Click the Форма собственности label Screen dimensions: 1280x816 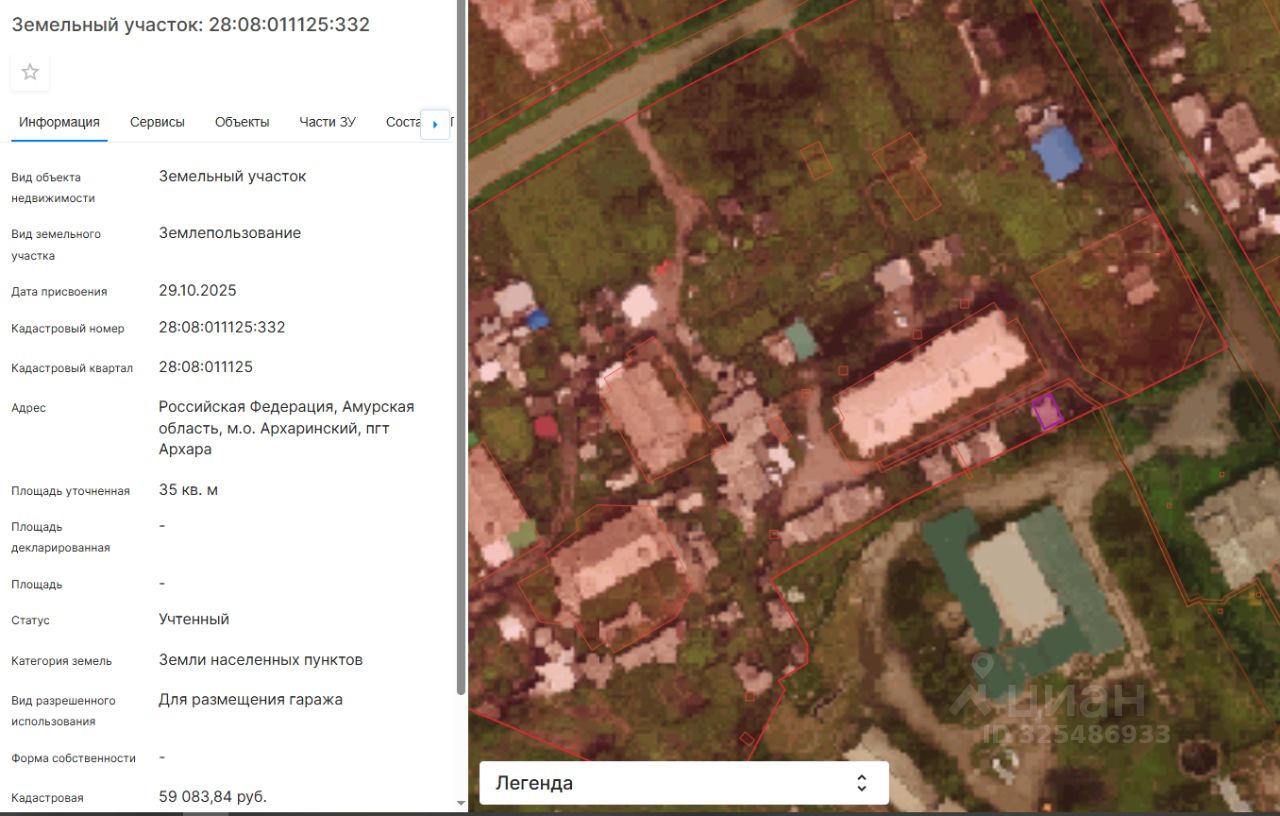click(x=74, y=758)
